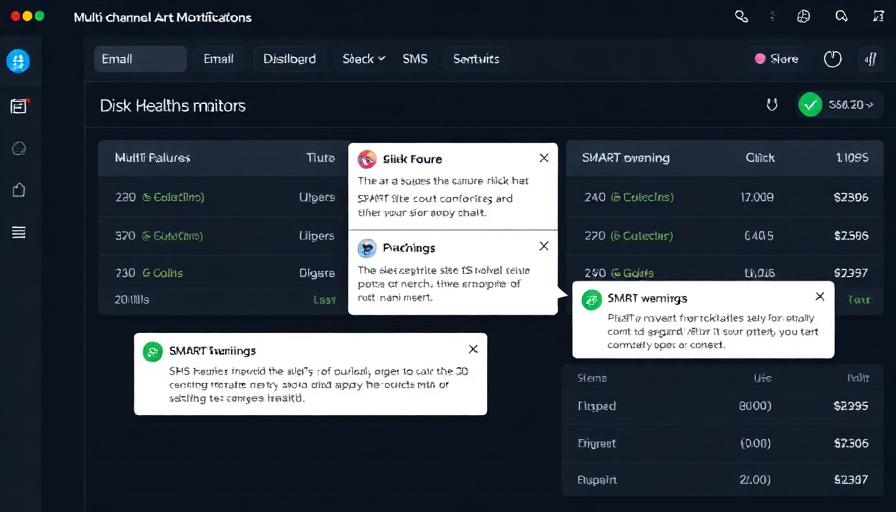Click the vertical dots icon in title bar

[773, 17]
